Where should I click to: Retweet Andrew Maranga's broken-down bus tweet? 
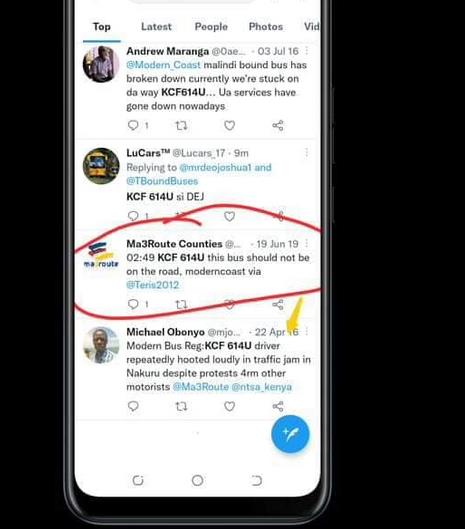[x=181, y=126]
